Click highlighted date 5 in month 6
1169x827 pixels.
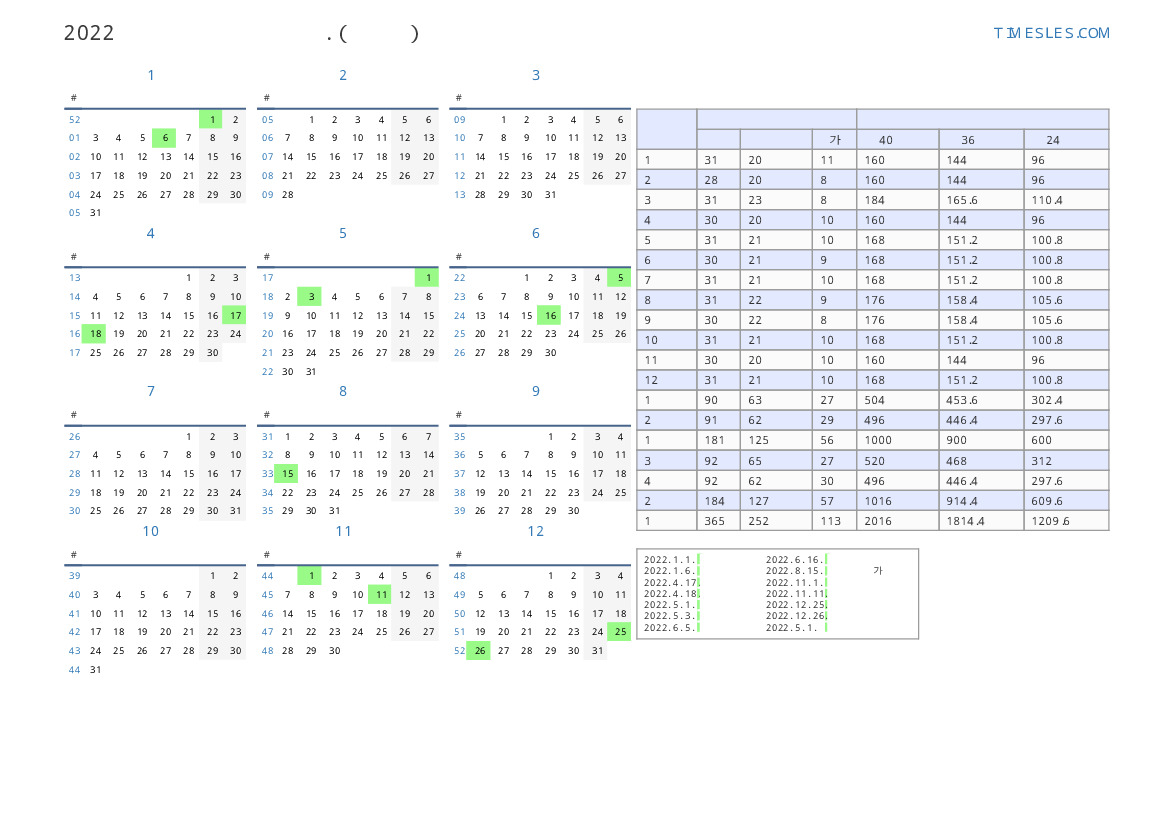pyautogui.click(x=620, y=277)
